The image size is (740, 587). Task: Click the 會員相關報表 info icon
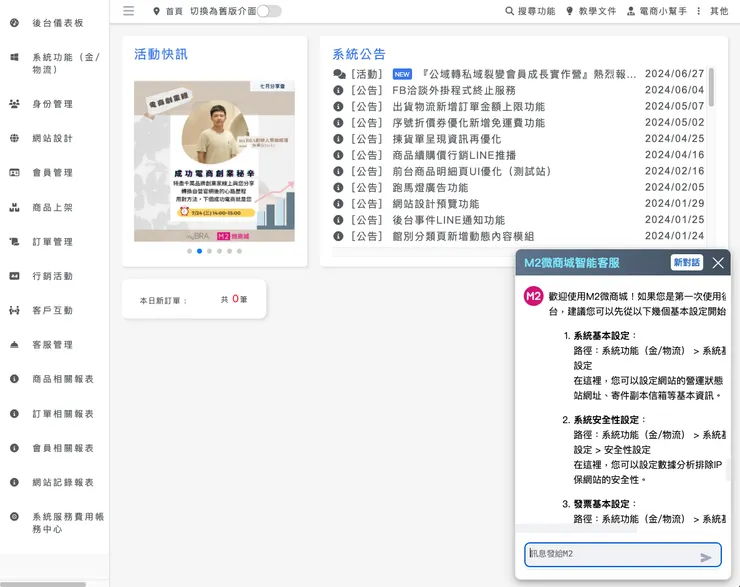[x=14, y=448]
